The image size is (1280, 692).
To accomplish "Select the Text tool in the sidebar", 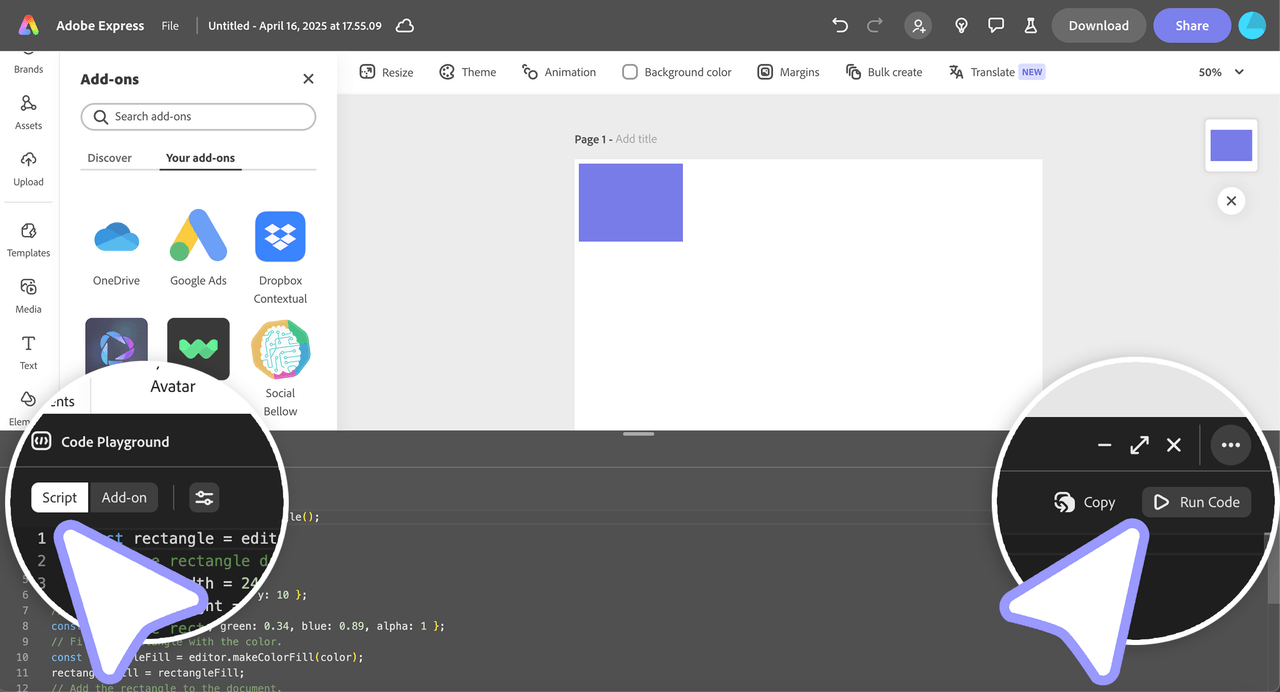I will point(28,350).
